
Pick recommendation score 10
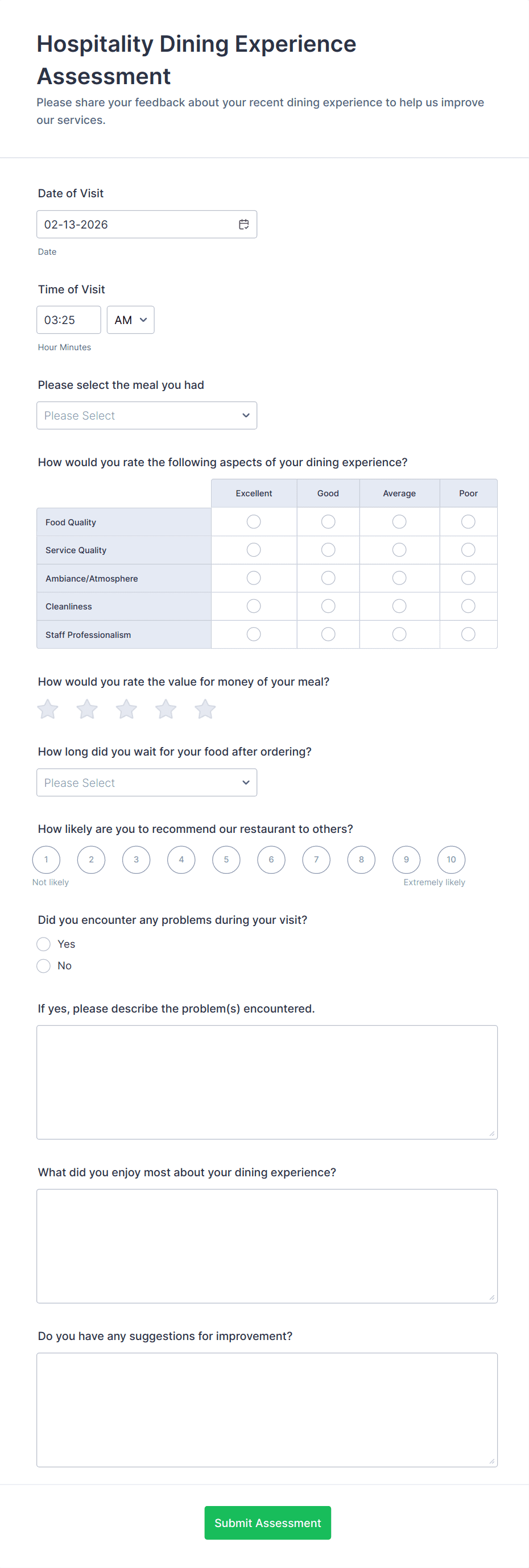[451, 860]
